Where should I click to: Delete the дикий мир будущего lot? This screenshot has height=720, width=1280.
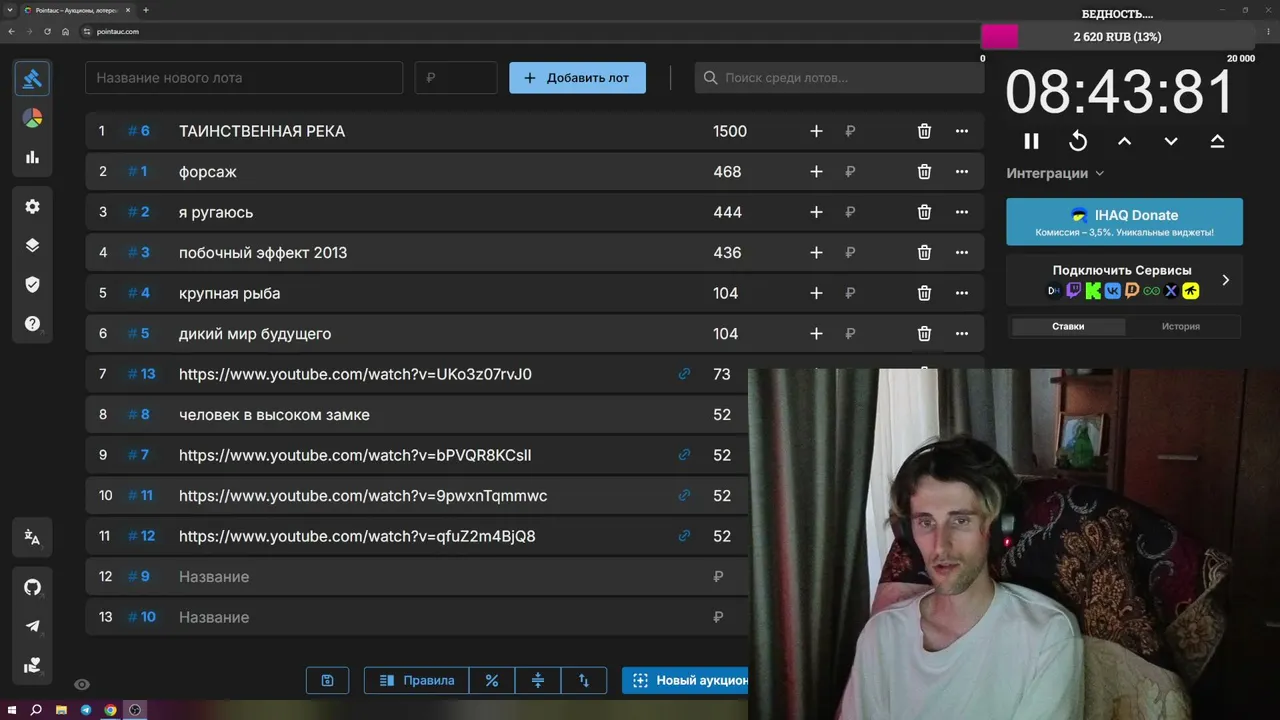click(x=924, y=334)
